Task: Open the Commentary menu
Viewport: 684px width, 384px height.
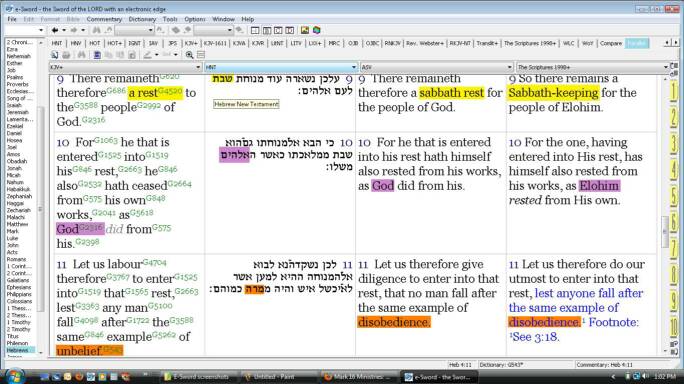Action: 104,19
